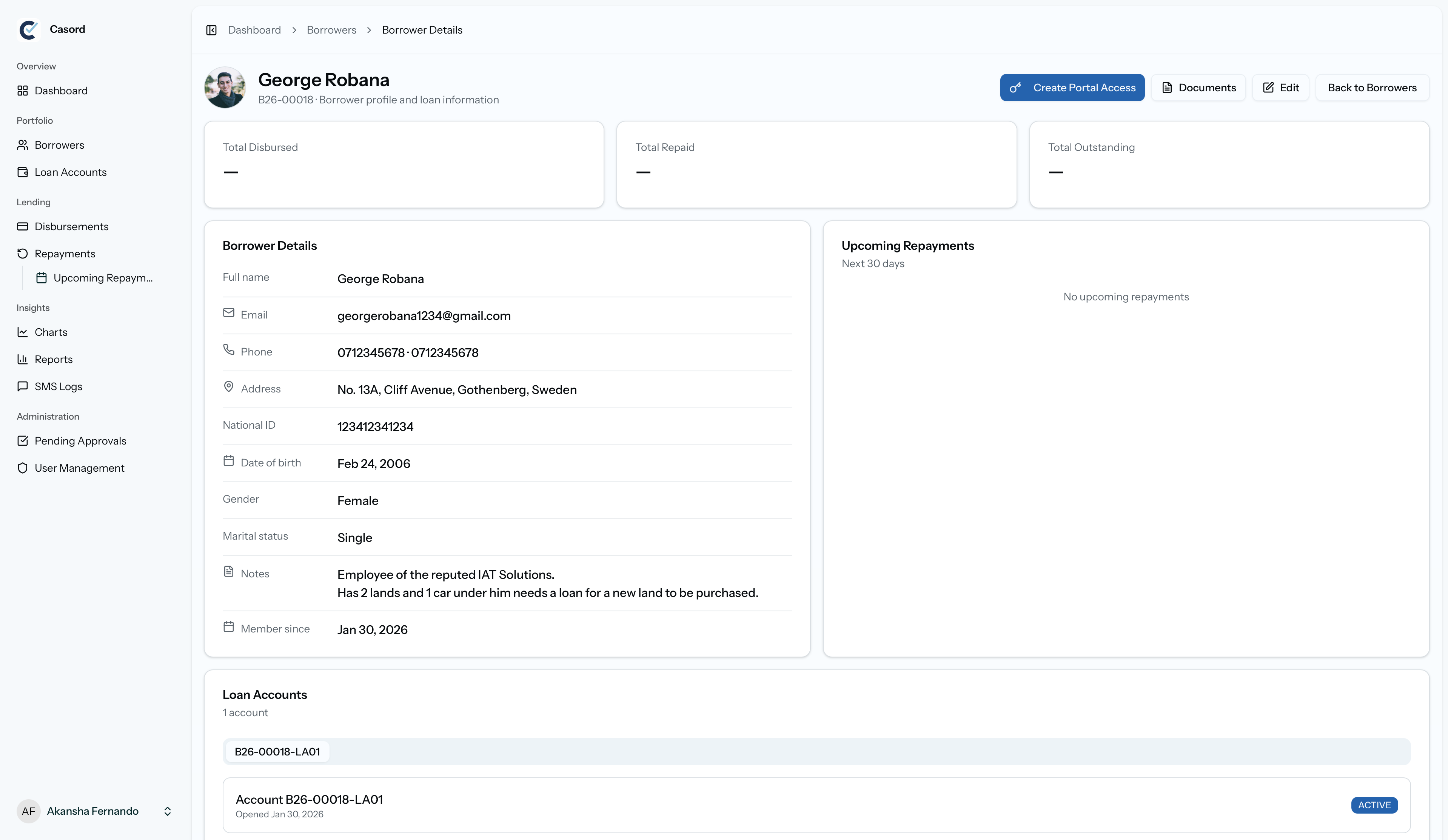Collapse the Repayments sidebar group
1448x840 pixels.
(x=64, y=254)
